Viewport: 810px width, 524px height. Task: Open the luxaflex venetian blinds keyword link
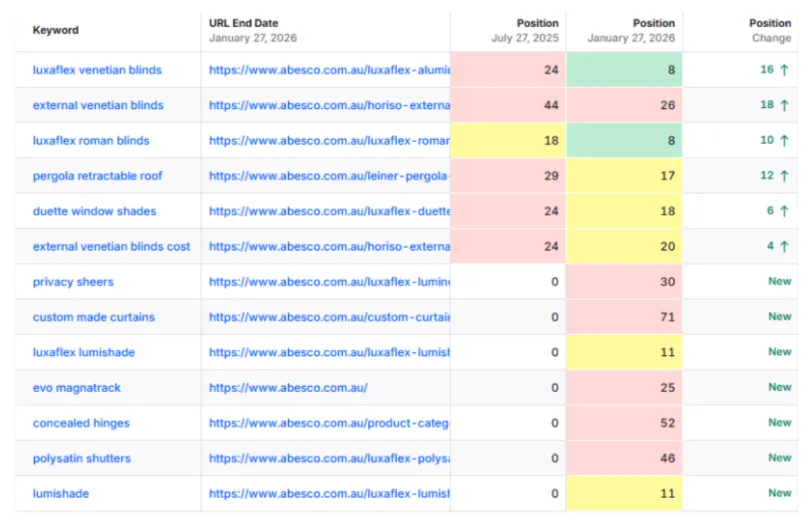point(97,70)
